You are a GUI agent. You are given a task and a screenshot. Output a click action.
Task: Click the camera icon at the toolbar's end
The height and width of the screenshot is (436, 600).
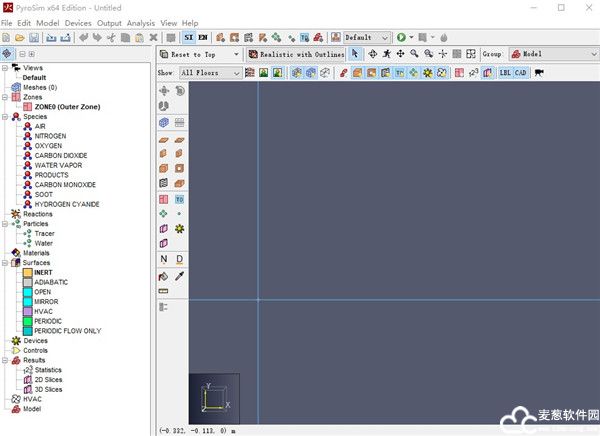pos(539,73)
